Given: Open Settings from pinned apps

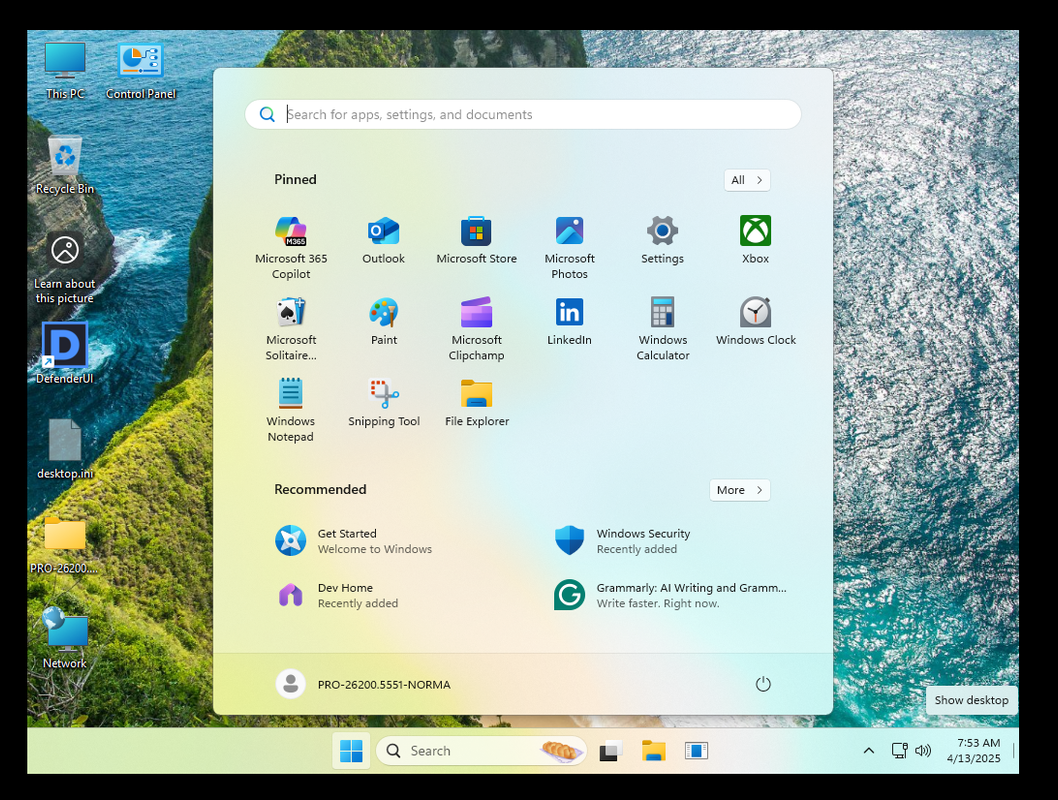Looking at the screenshot, I should (662, 240).
